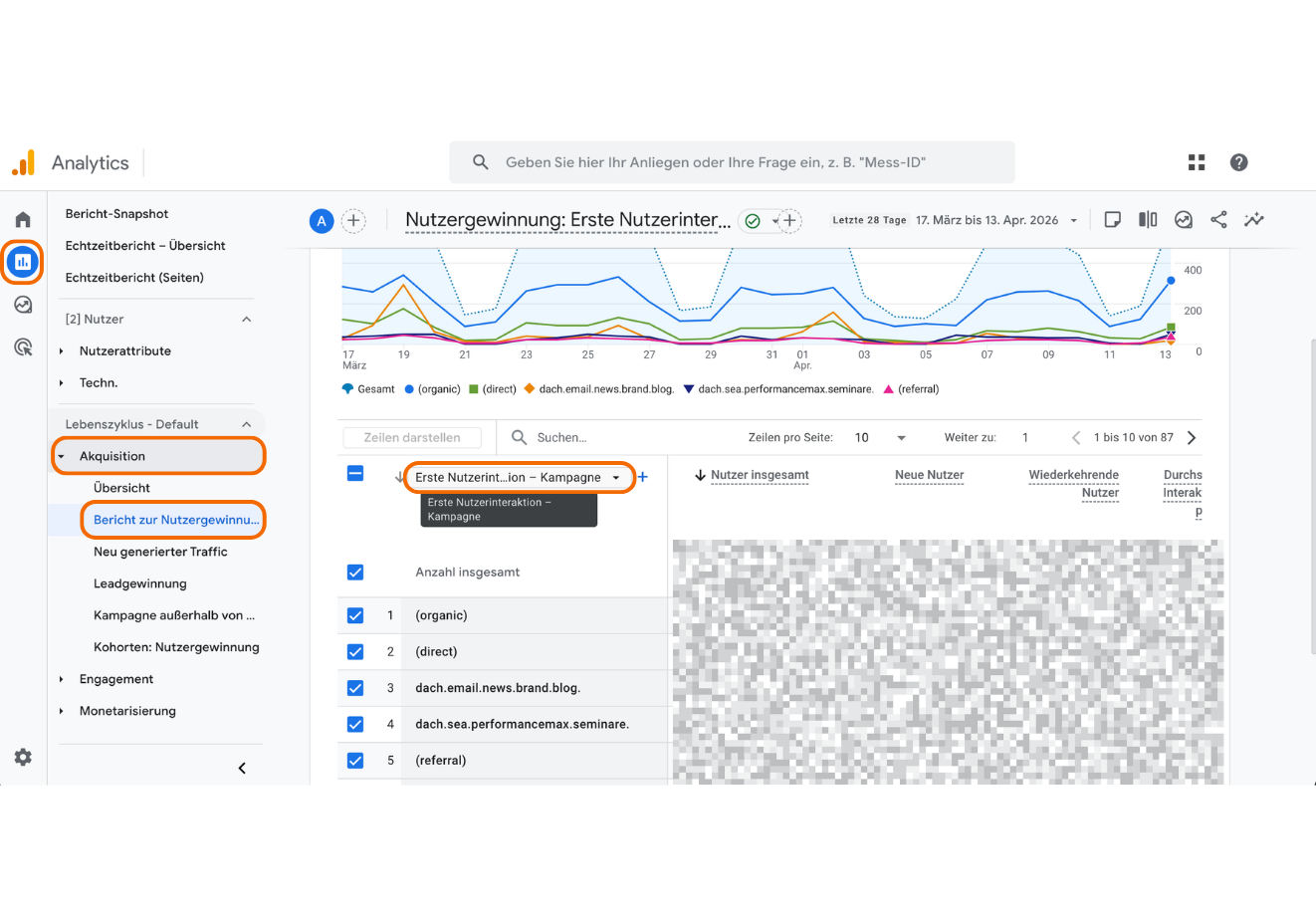Open the Home icon in left rail
1316x922 pixels.
point(23,219)
